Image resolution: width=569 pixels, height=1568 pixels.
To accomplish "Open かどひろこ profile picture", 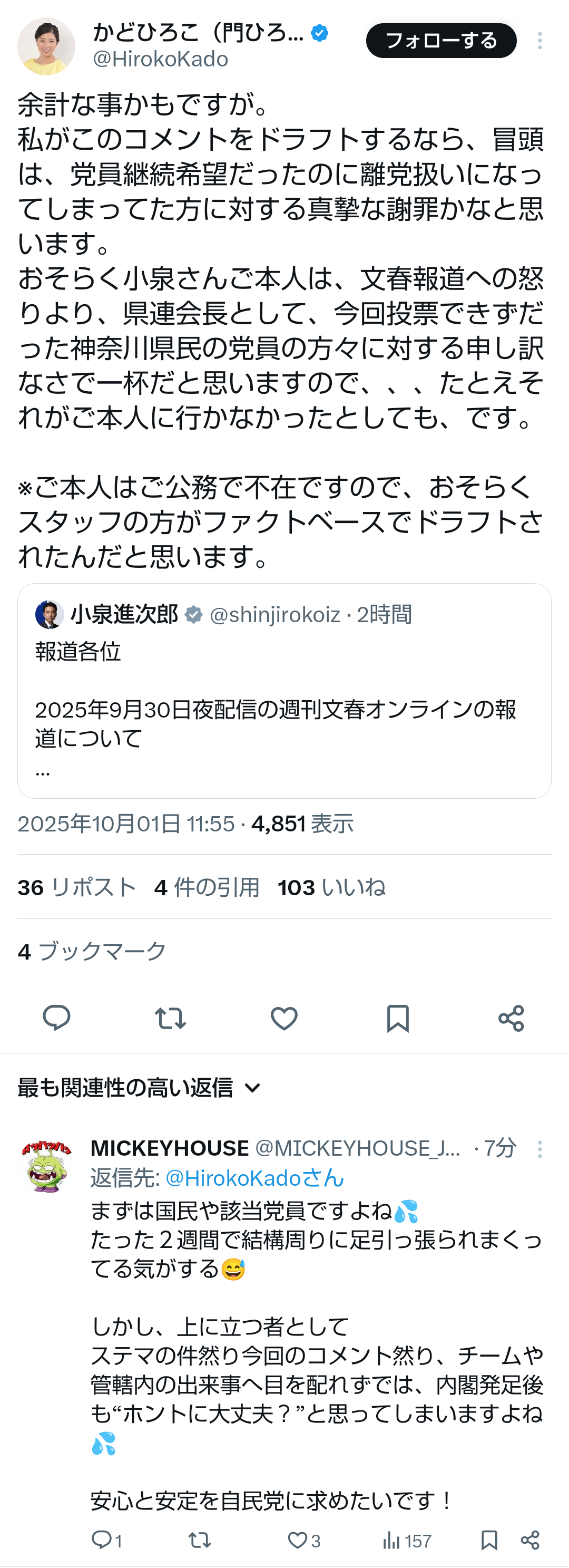I will [x=46, y=46].
